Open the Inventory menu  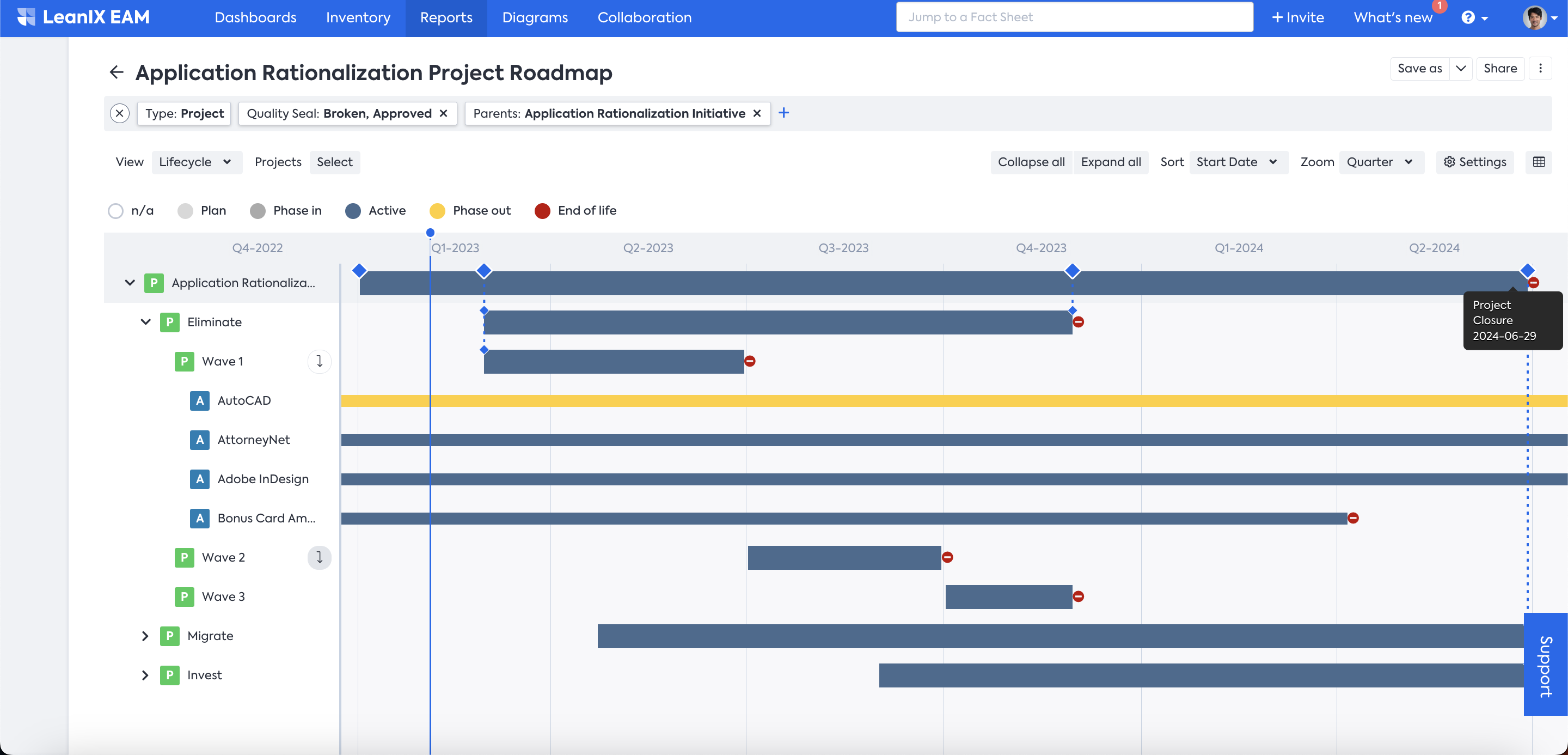[x=358, y=17]
